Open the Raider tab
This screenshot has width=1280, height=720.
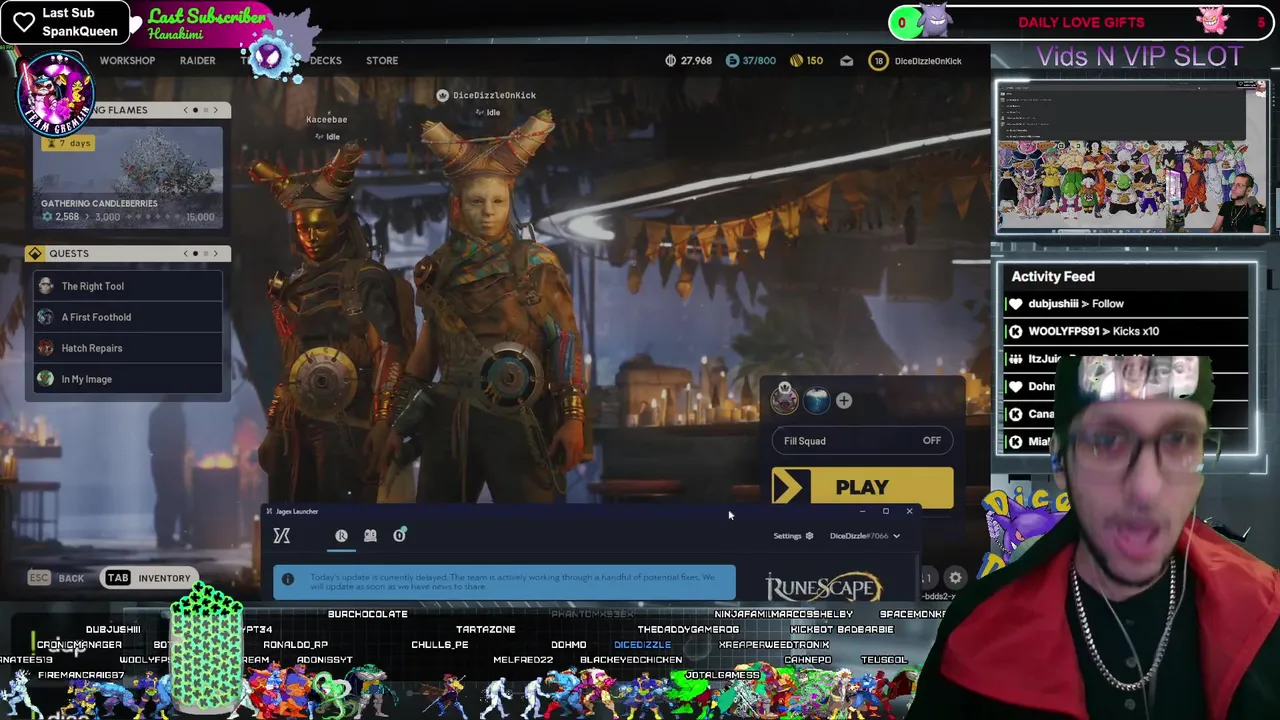(x=197, y=61)
